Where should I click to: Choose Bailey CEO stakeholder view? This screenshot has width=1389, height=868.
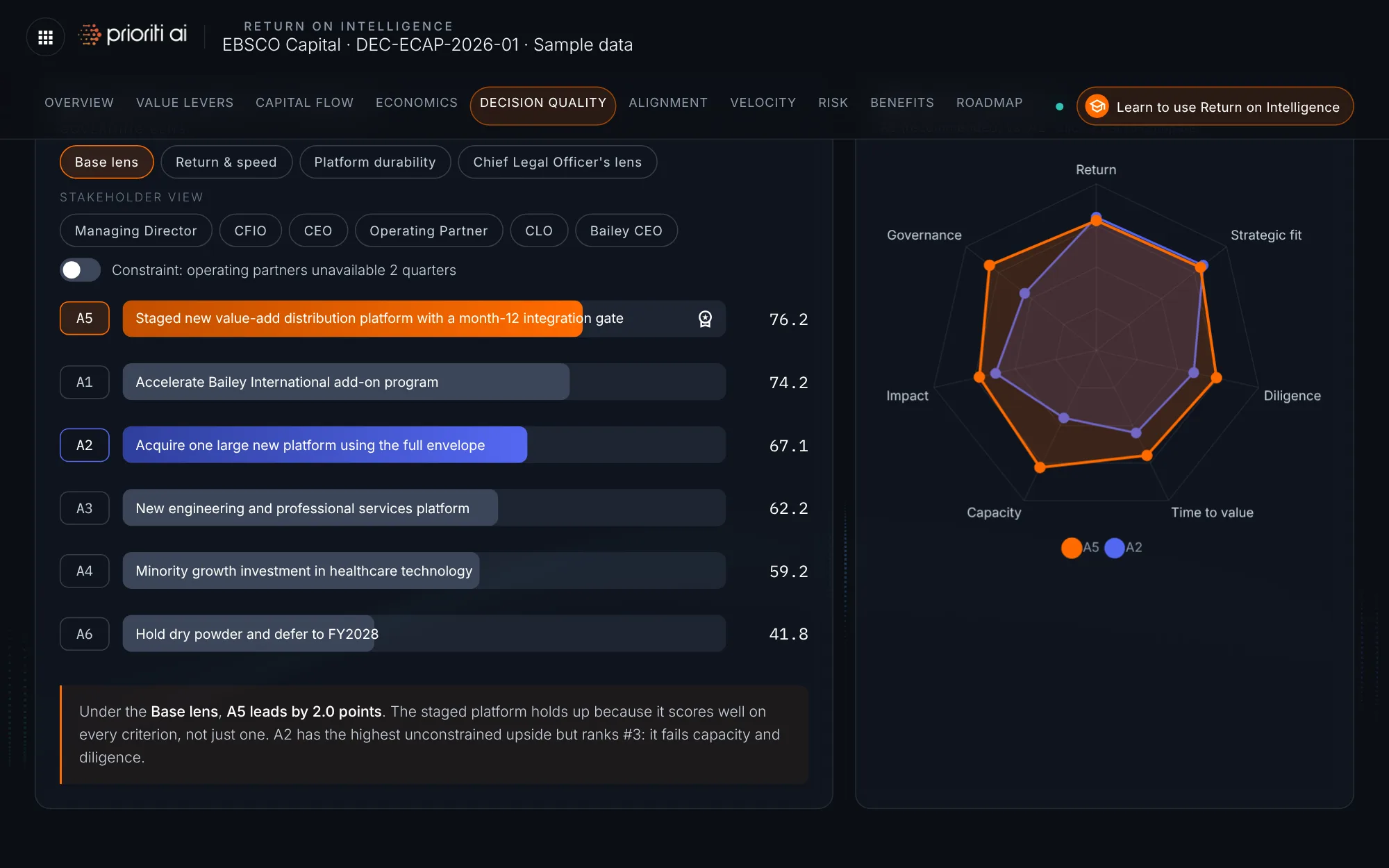(626, 231)
